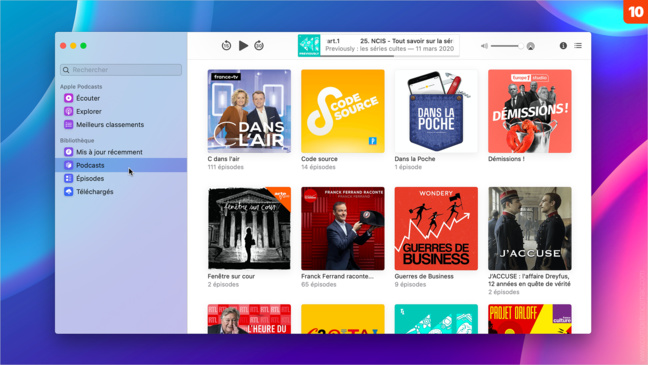
Task: Click the Écouter sidebar icon
Action: click(69, 98)
